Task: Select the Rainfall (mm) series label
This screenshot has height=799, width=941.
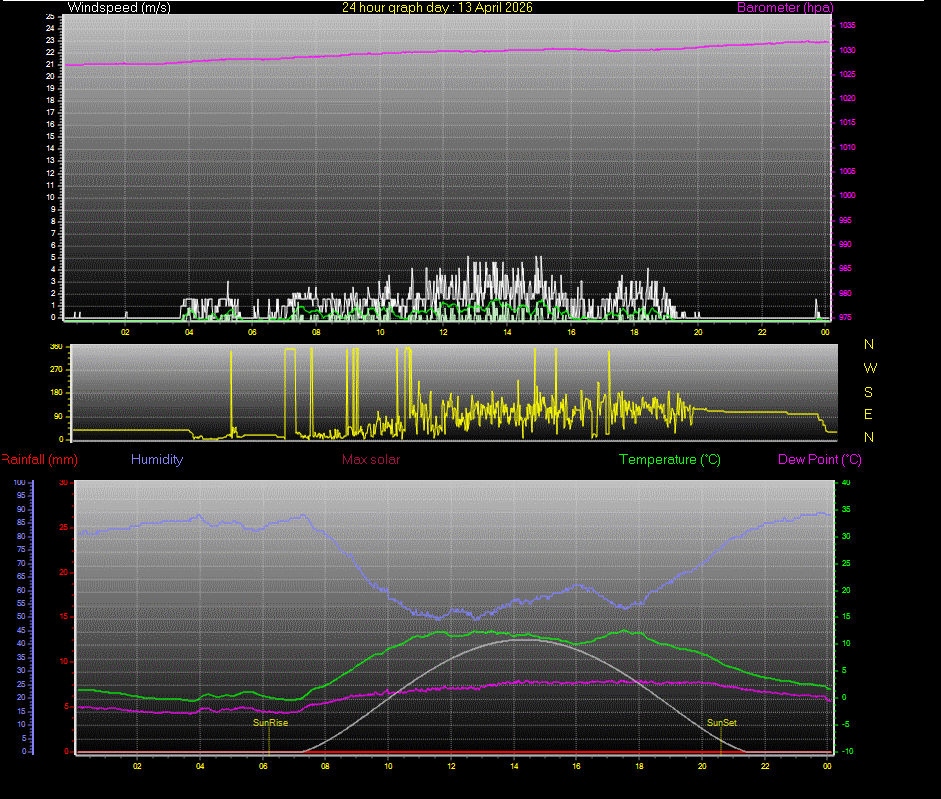Action: (x=38, y=459)
